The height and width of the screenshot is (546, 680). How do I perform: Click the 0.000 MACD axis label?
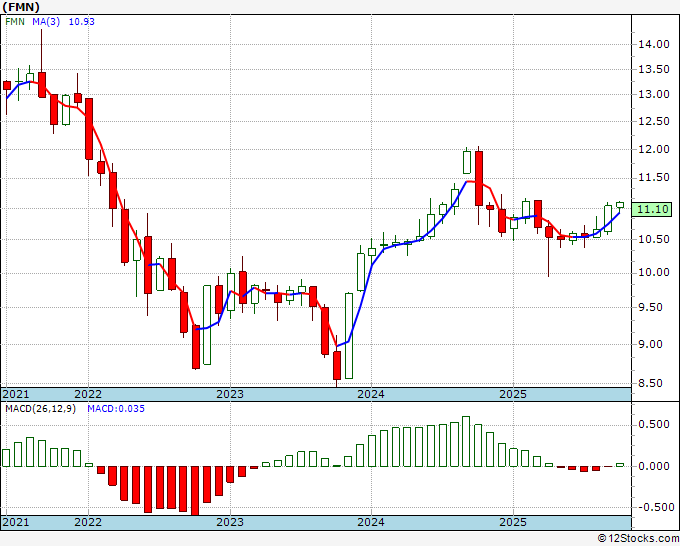click(x=654, y=466)
